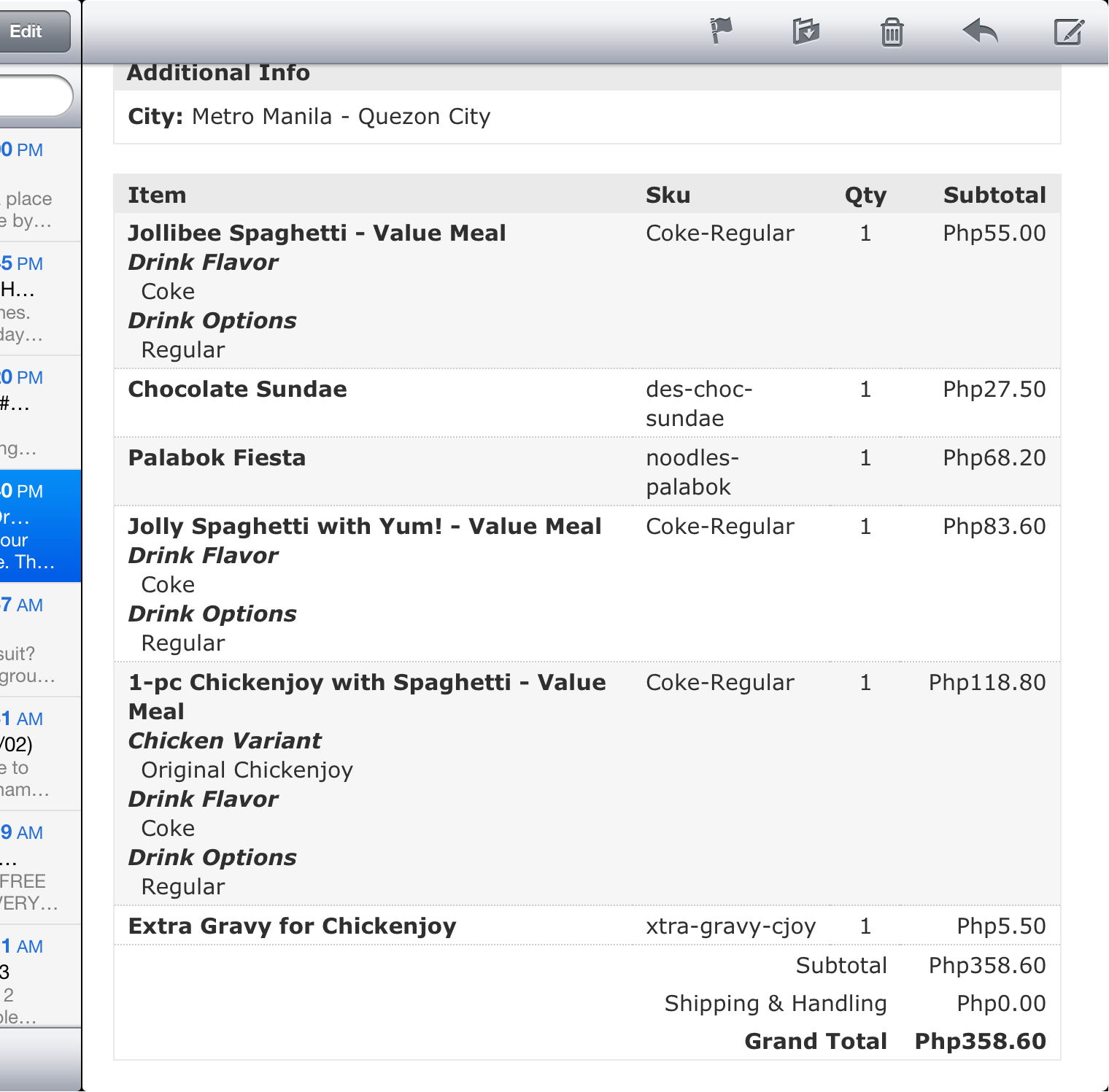The image size is (1109, 1092).
Task: Select the 'Item' column header
Action: pos(157,195)
